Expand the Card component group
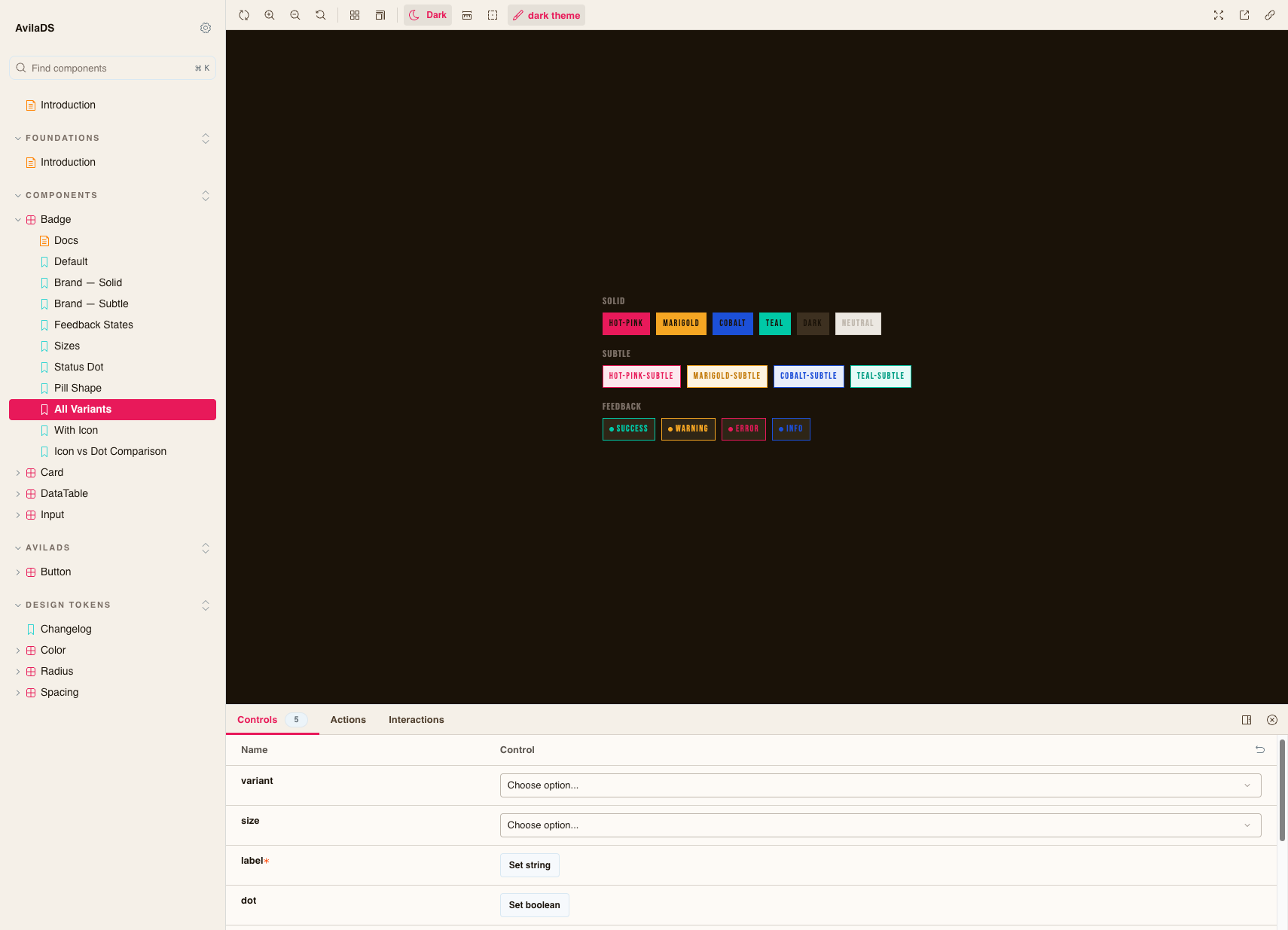The width and height of the screenshot is (1288, 930). click(x=17, y=472)
